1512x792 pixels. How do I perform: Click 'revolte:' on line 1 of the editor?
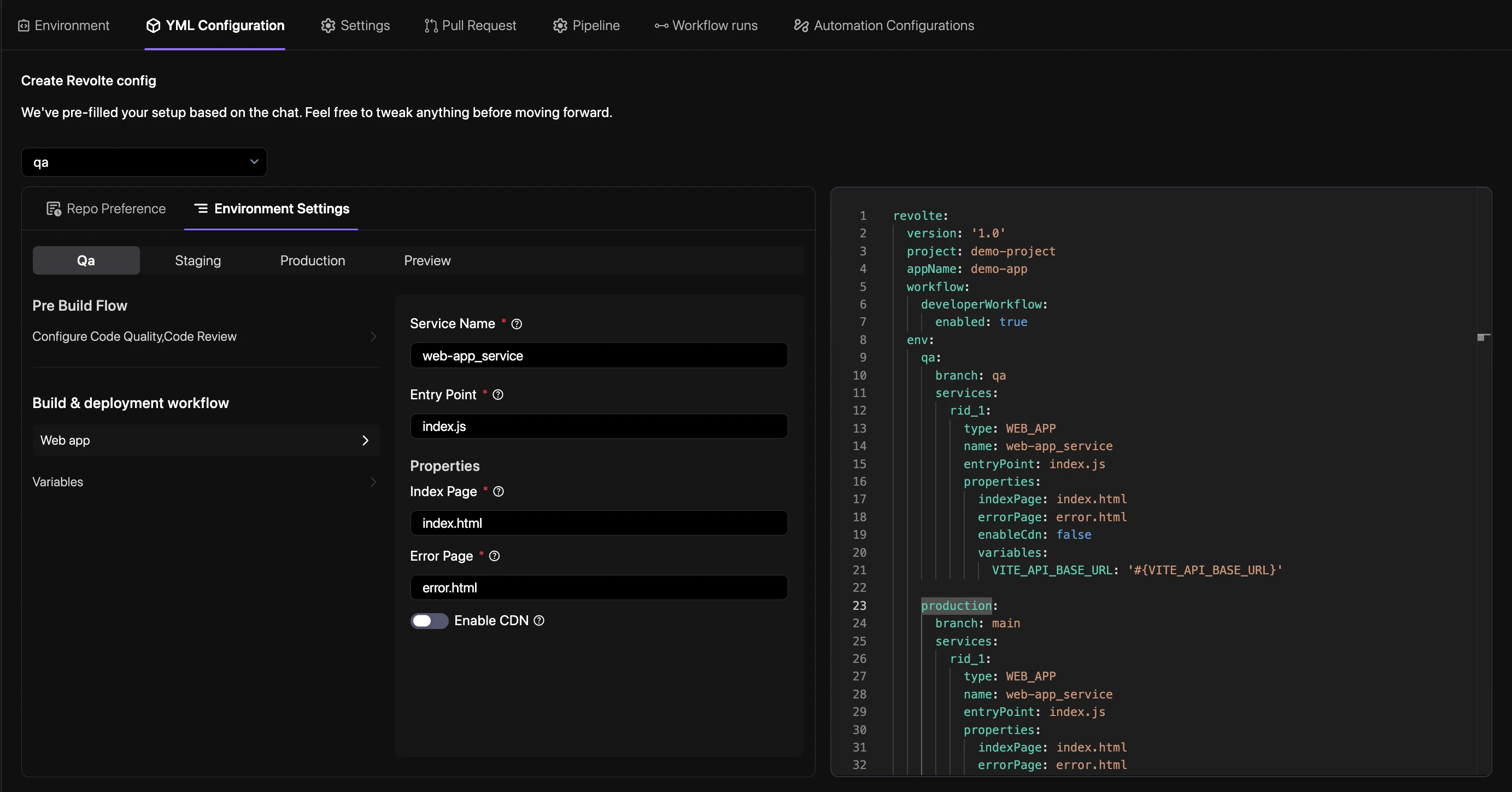click(x=921, y=216)
